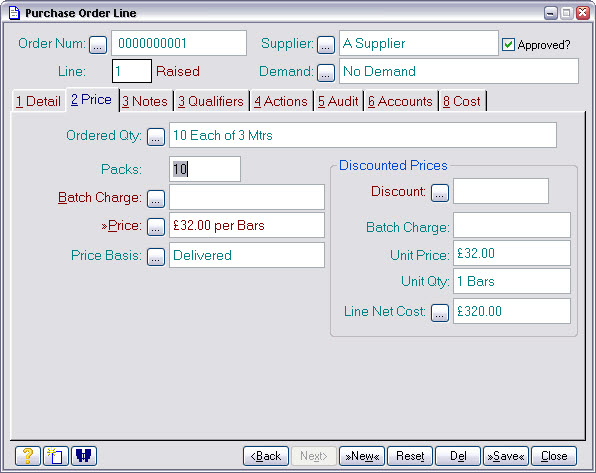Click the Ordered Qty field
596x473 pixels.
coord(363,135)
